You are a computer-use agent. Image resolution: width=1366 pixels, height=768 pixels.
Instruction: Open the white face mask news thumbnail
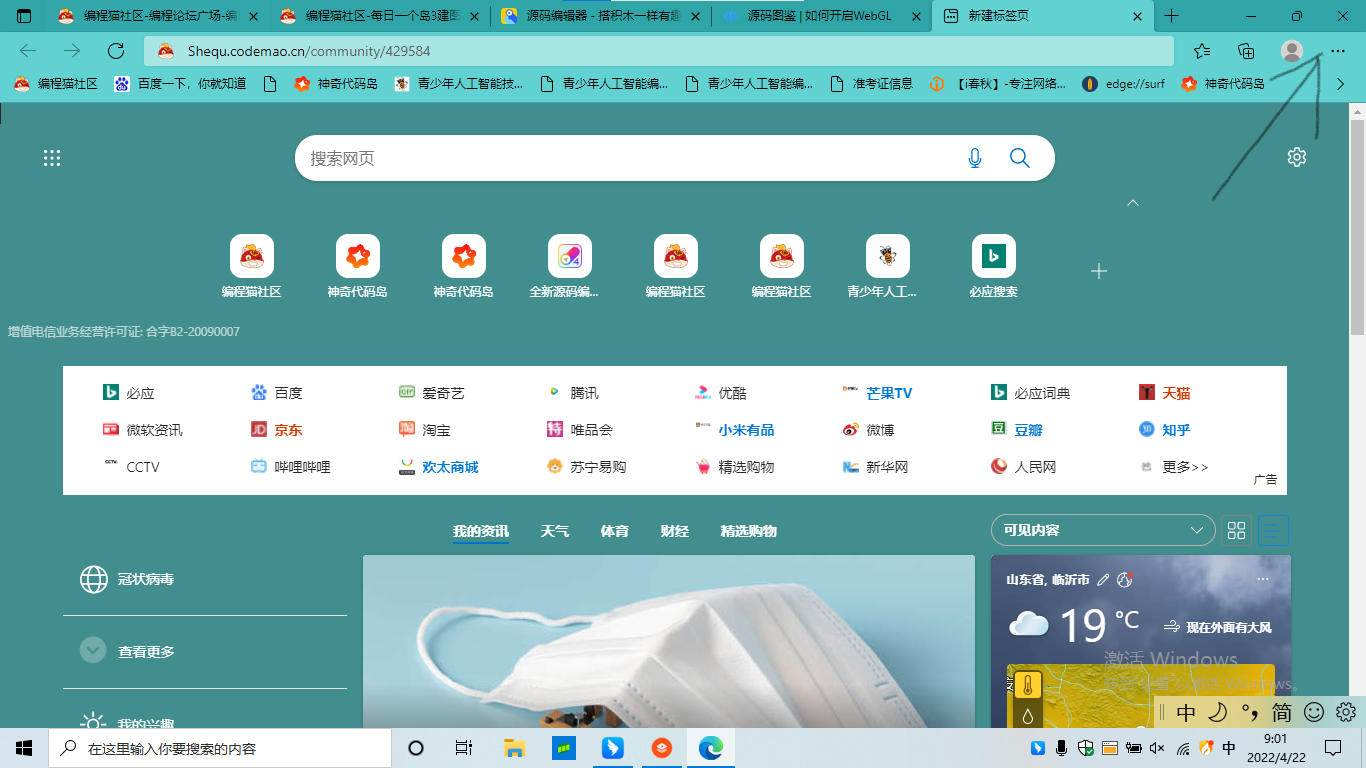tap(668, 642)
